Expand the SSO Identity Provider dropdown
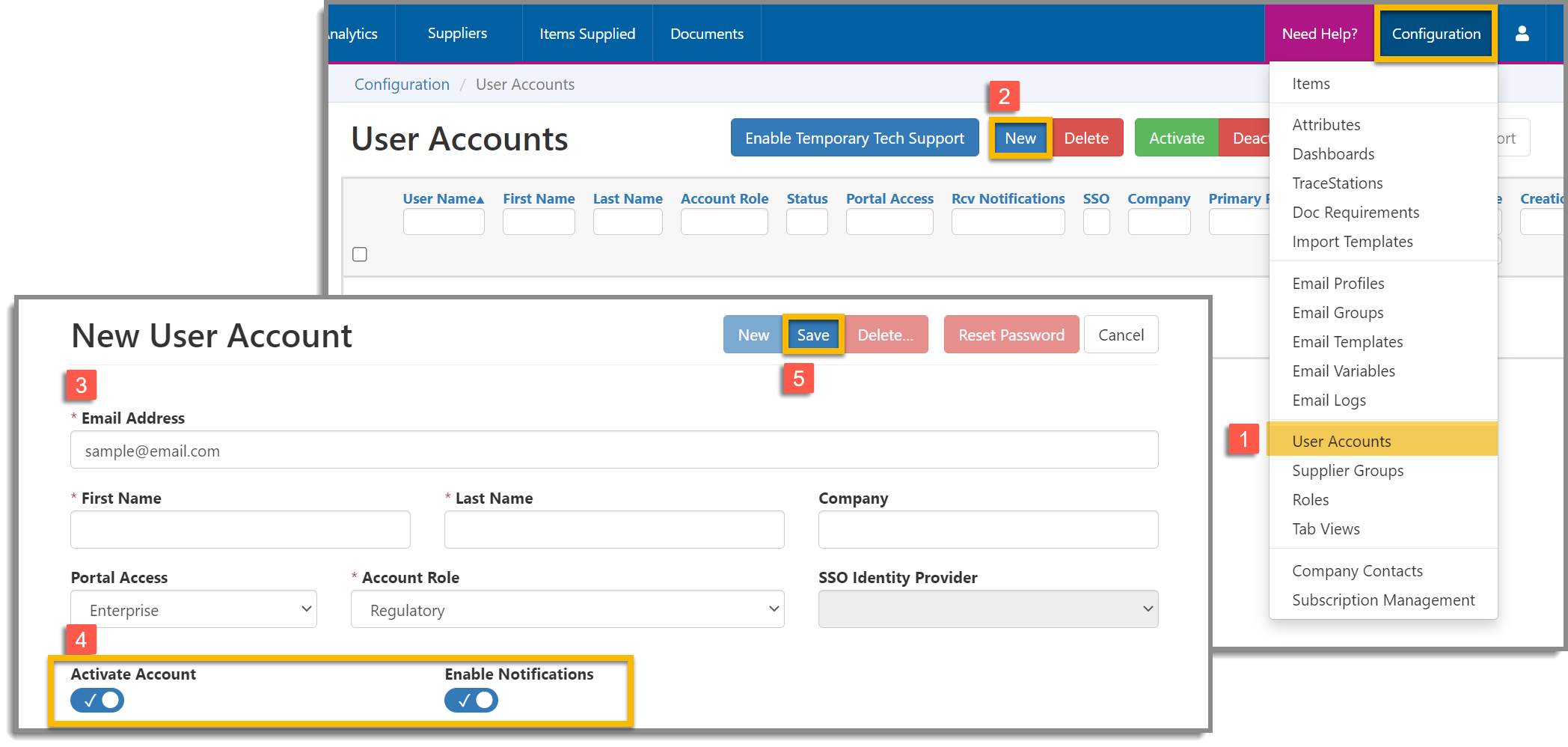This screenshot has width=1568, height=747. pyautogui.click(x=987, y=609)
